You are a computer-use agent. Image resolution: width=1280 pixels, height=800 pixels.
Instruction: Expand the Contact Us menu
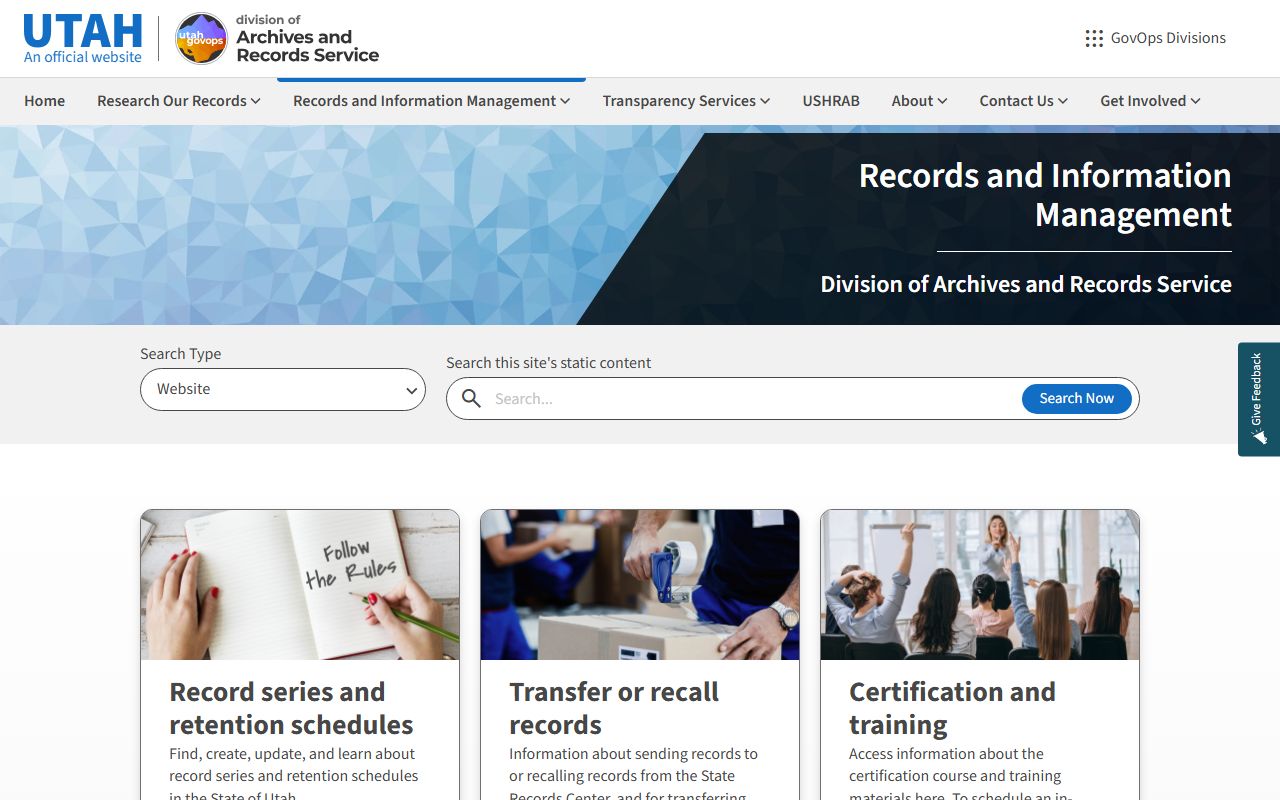coord(1023,101)
